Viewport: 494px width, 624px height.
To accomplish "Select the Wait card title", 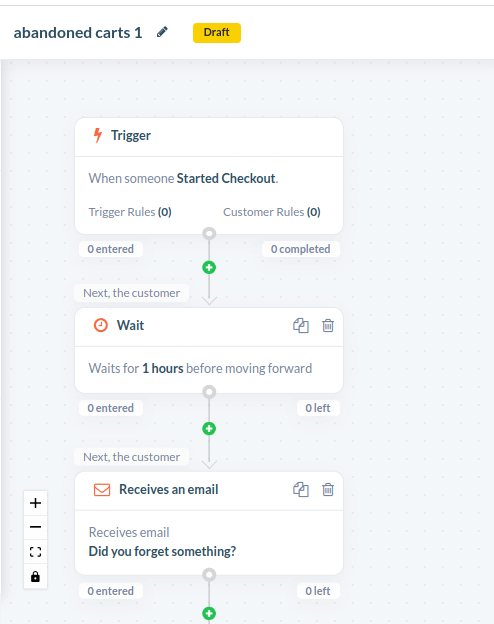I will [130, 326].
